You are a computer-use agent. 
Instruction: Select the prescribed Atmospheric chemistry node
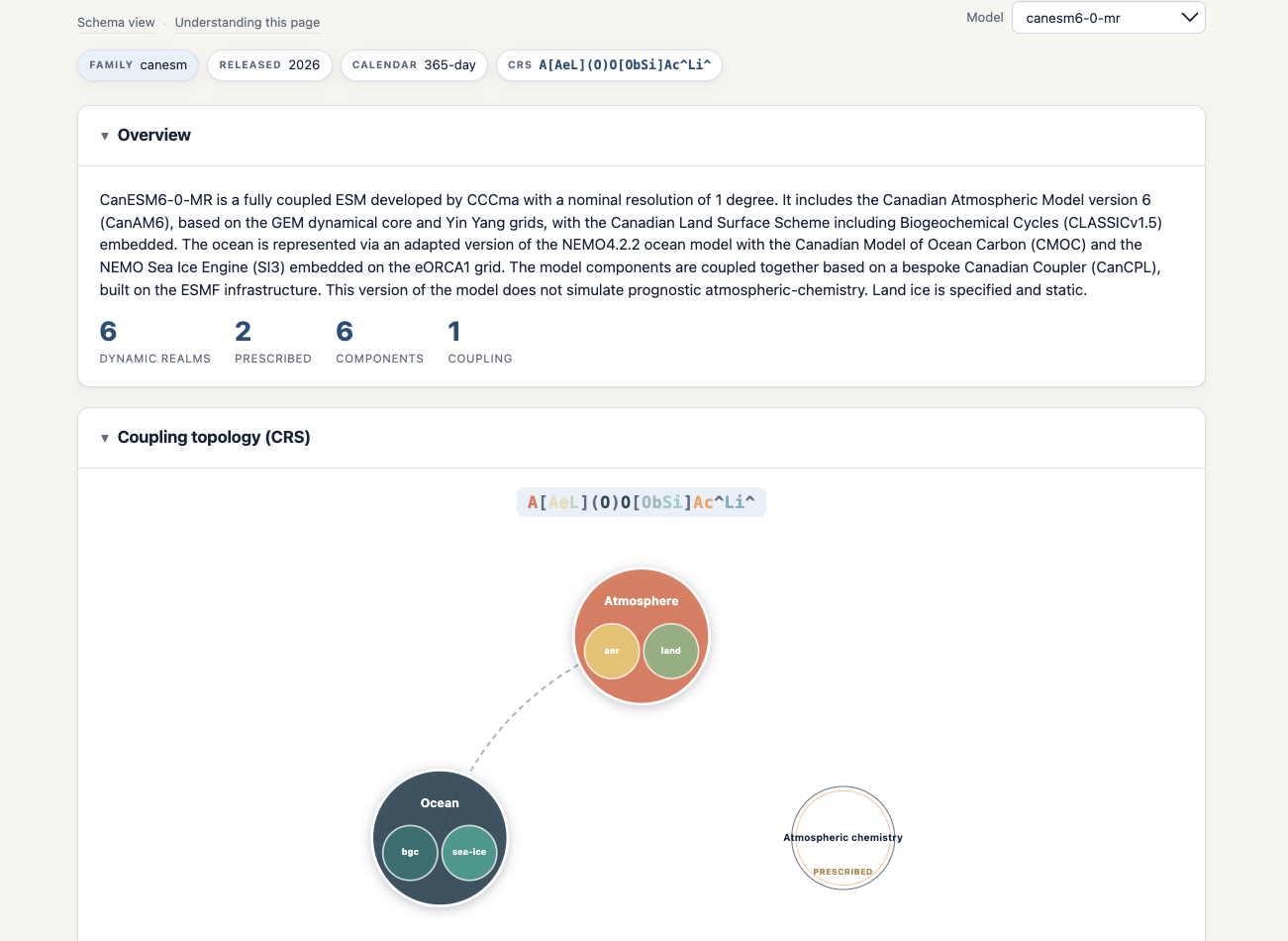843,838
